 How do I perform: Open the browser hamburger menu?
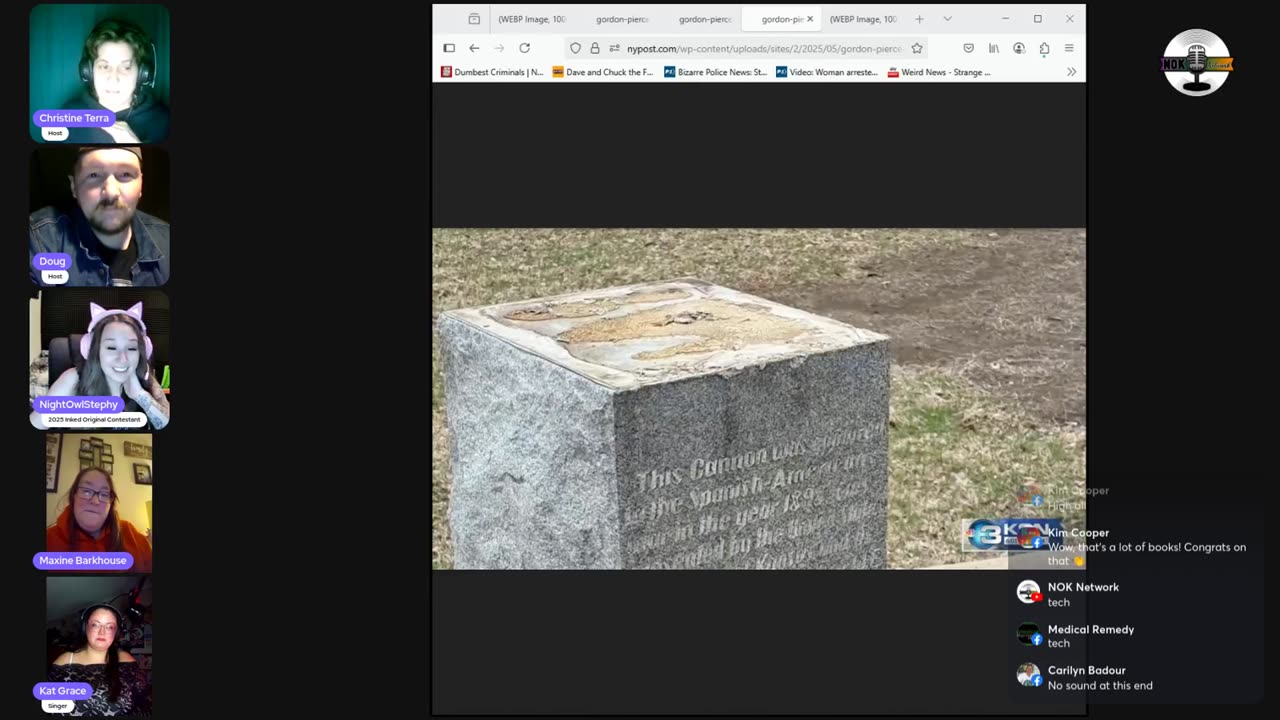click(1069, 48)
